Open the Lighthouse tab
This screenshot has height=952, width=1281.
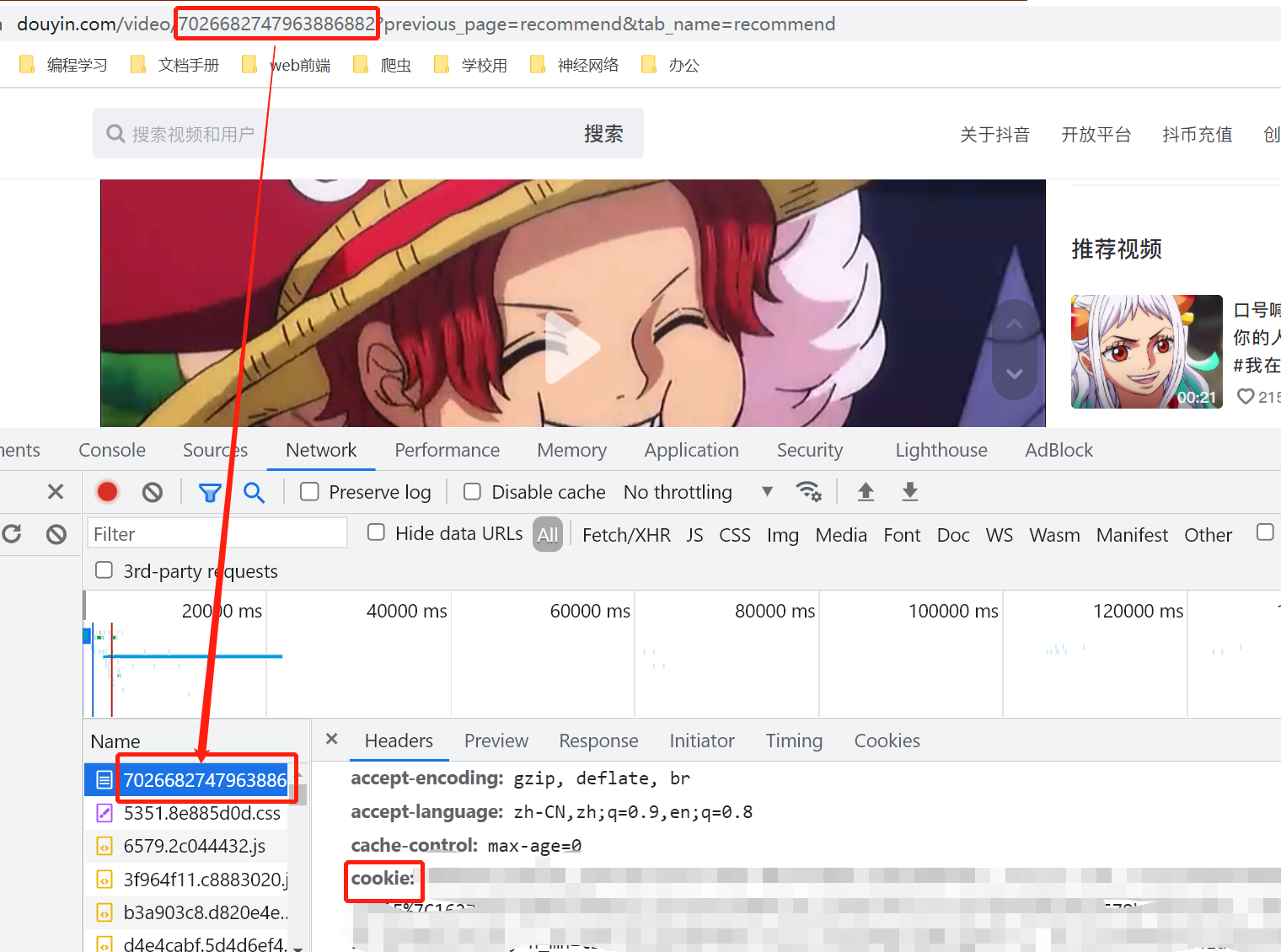pos(941,450)
